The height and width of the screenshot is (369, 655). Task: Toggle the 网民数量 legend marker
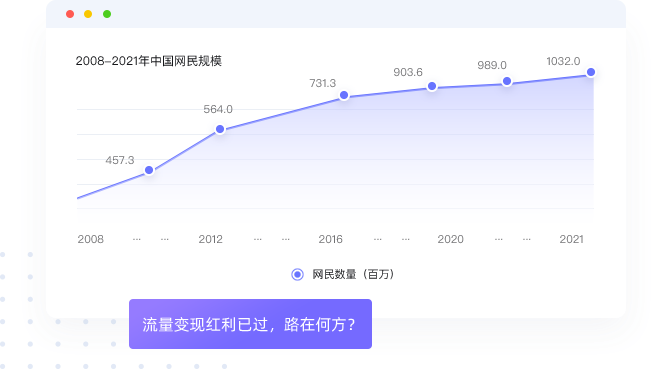(x=297, y=275)
